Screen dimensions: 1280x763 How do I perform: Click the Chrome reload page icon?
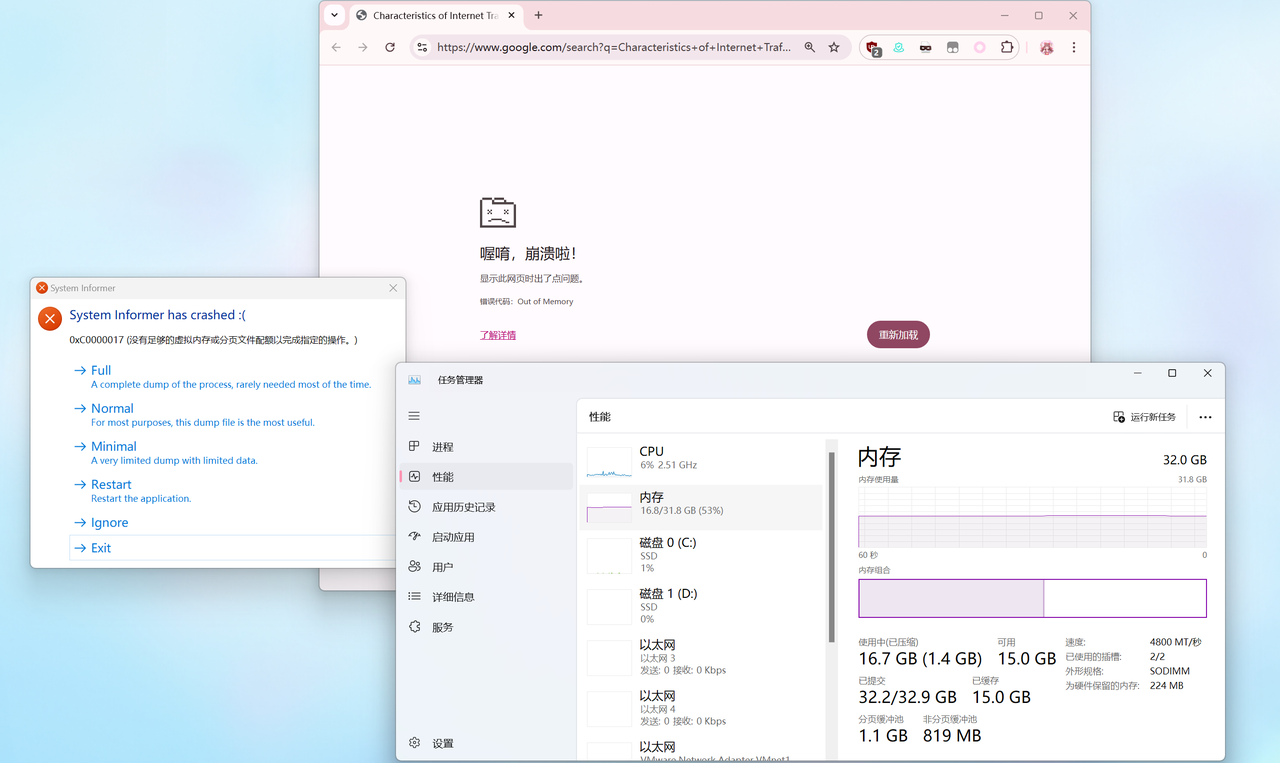pyautogui.click(x=390, y=47)
